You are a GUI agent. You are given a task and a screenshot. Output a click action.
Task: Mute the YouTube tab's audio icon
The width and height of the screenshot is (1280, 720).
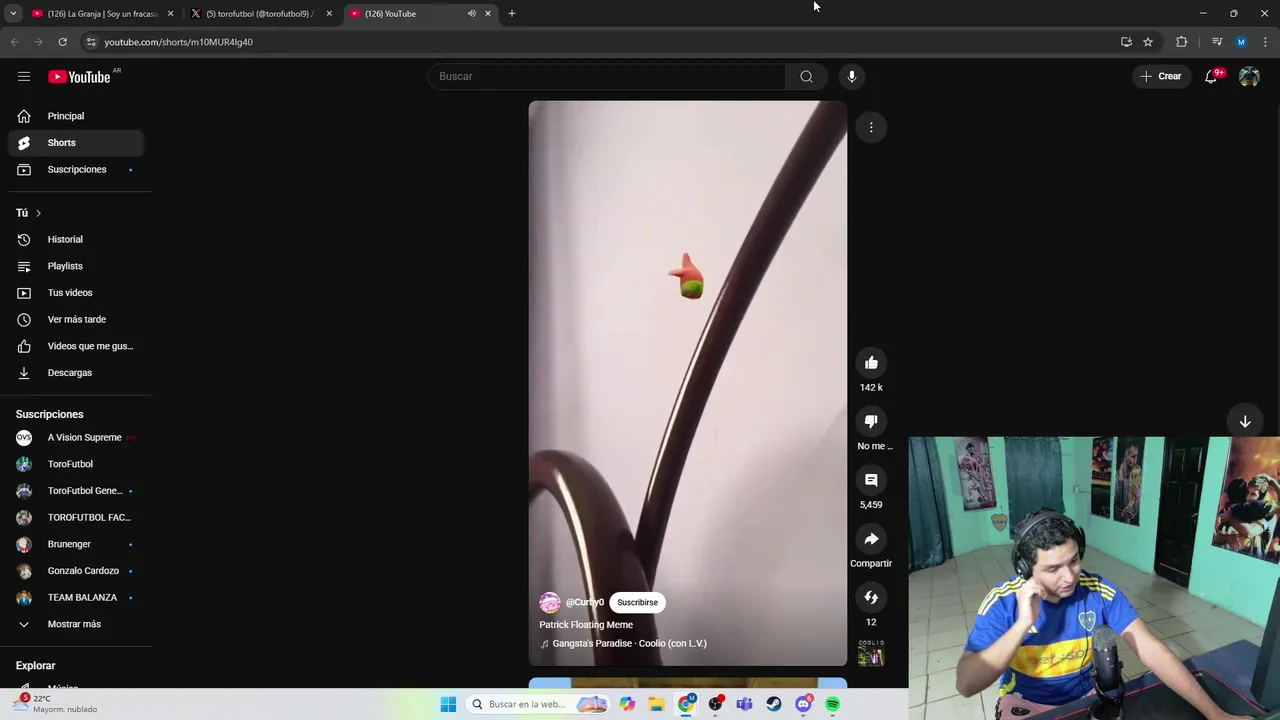[x=471, y=14]
